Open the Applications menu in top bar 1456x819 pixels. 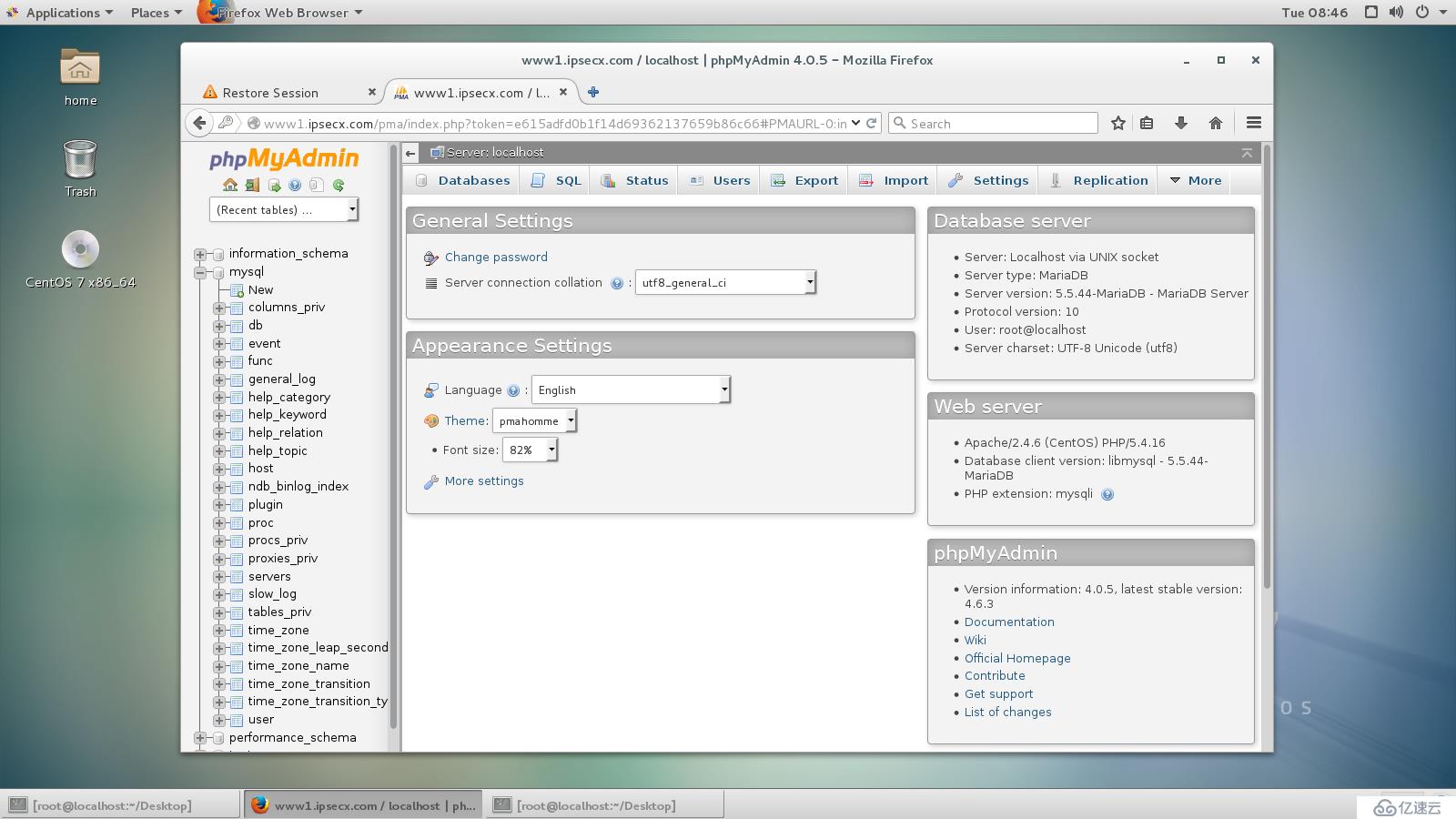(60, 12)
